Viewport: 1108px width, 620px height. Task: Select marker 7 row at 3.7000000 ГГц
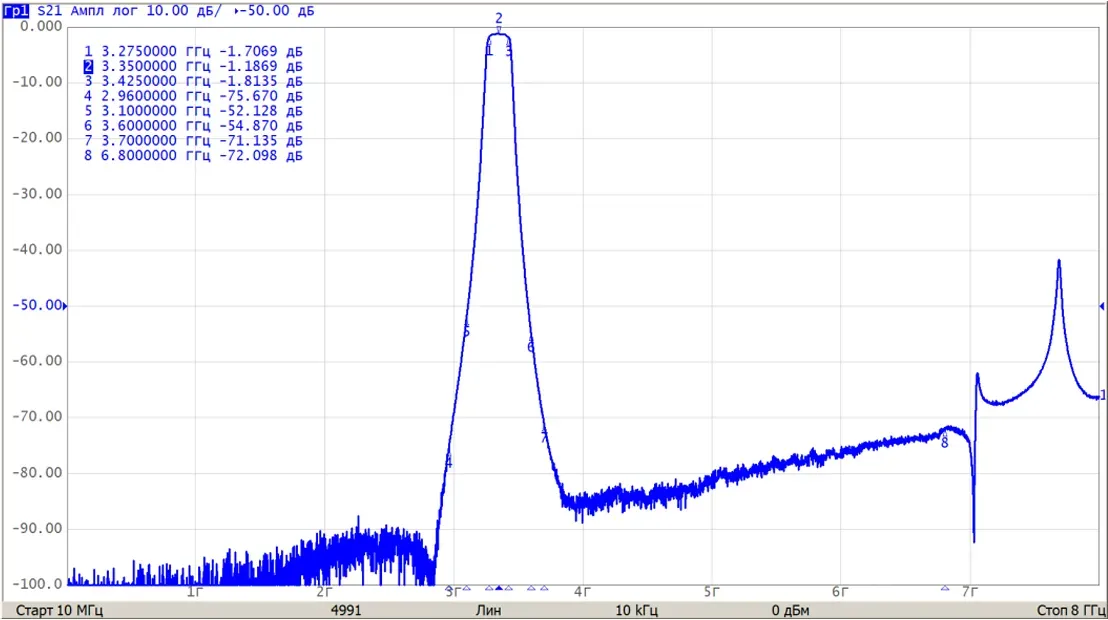pyautogui.click(x=193, y=141)
